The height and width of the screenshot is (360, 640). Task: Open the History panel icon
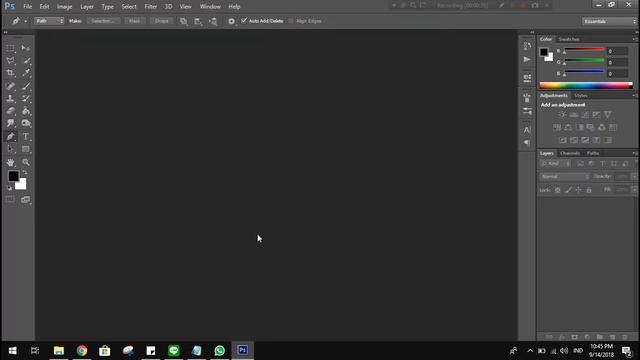527,46
